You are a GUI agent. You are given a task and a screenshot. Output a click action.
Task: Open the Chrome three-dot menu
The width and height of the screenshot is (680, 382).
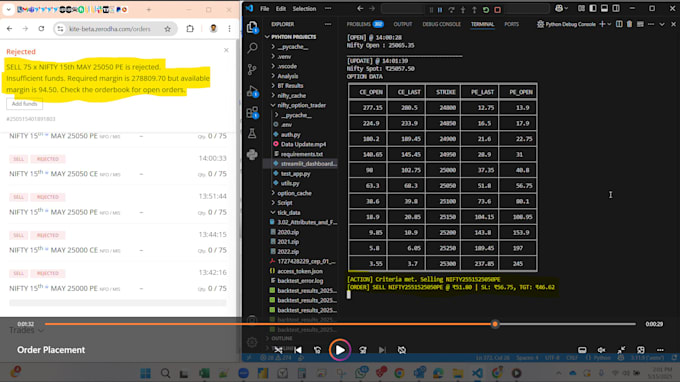click(229, 29)
